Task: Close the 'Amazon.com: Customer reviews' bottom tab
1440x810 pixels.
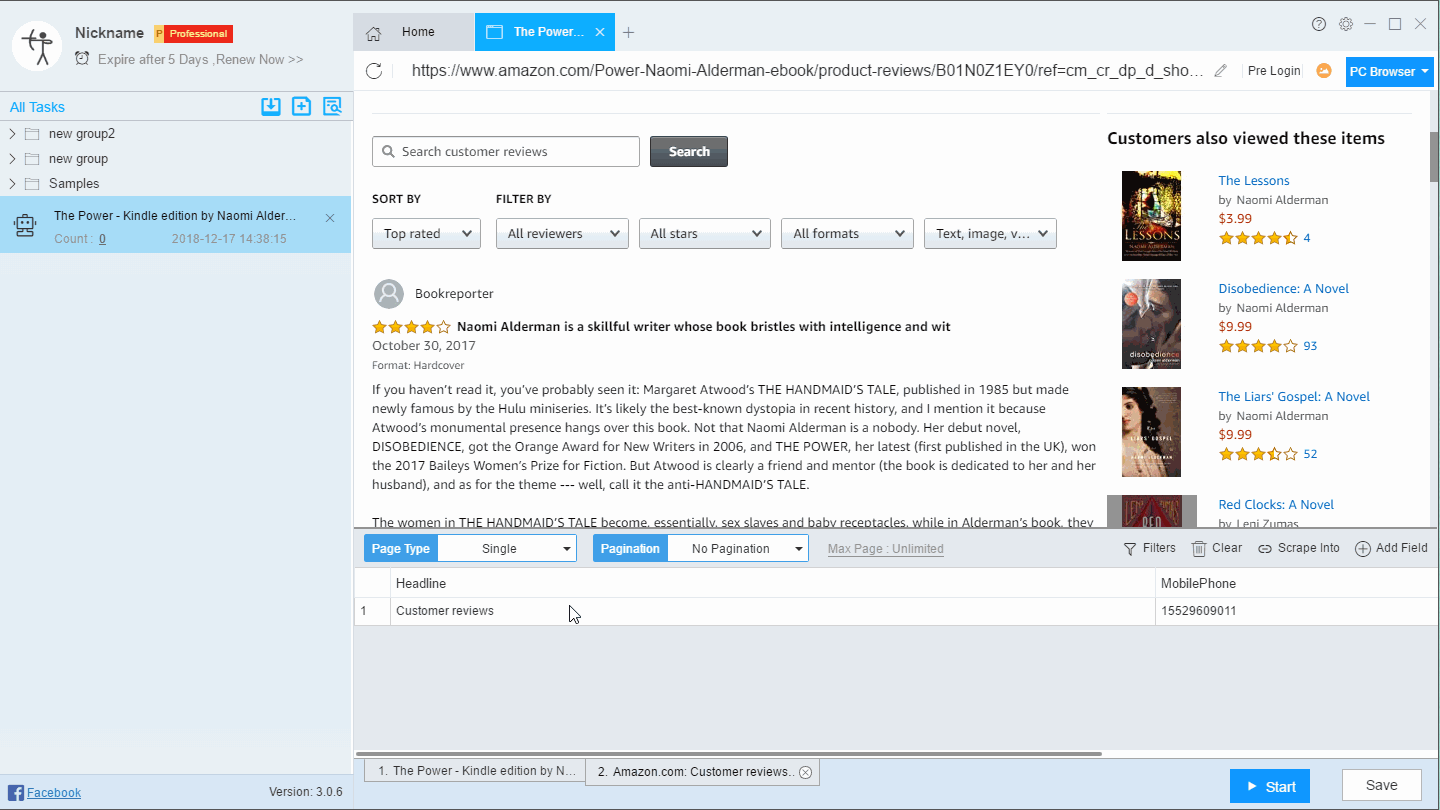Action: click(x=805, y=773)
